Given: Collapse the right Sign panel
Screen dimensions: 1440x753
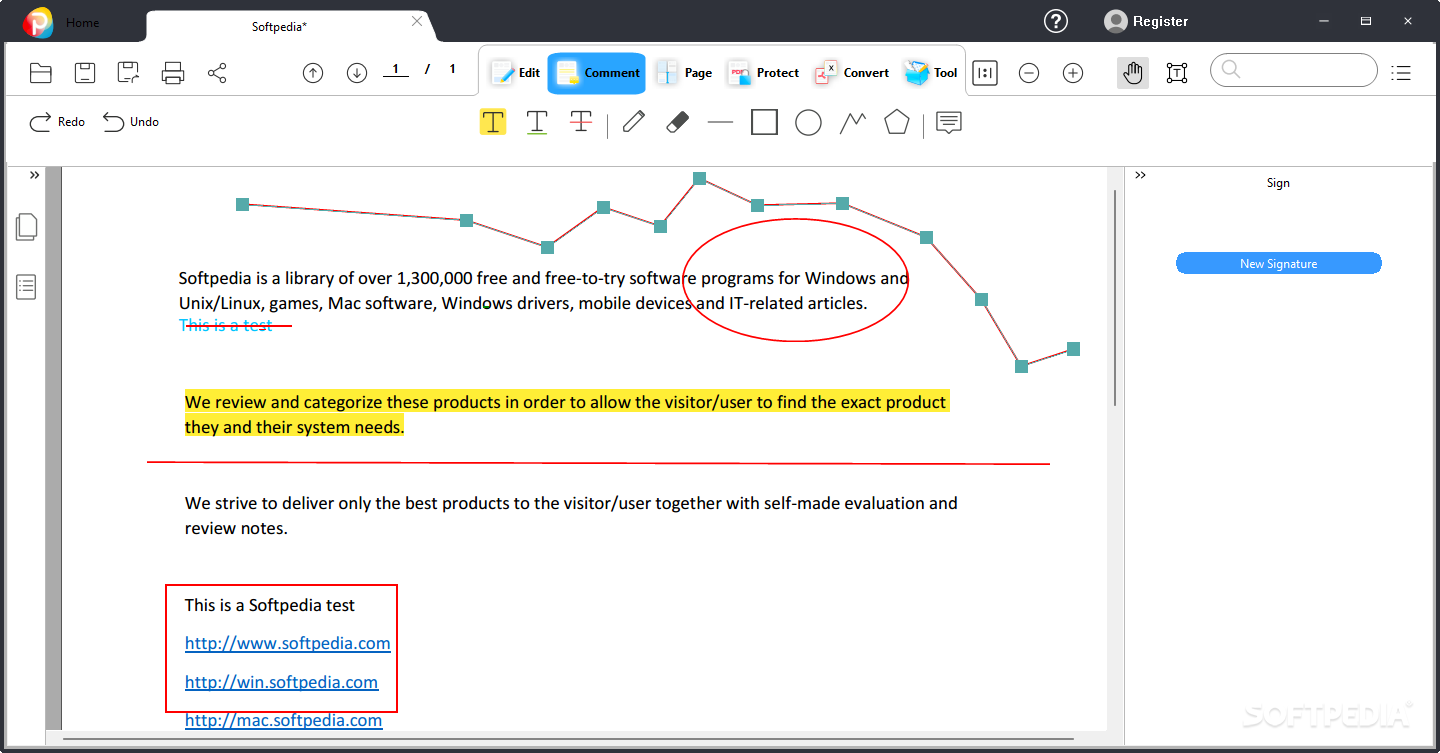Looking at the screenshot, I should click(x=1140, y=175).
